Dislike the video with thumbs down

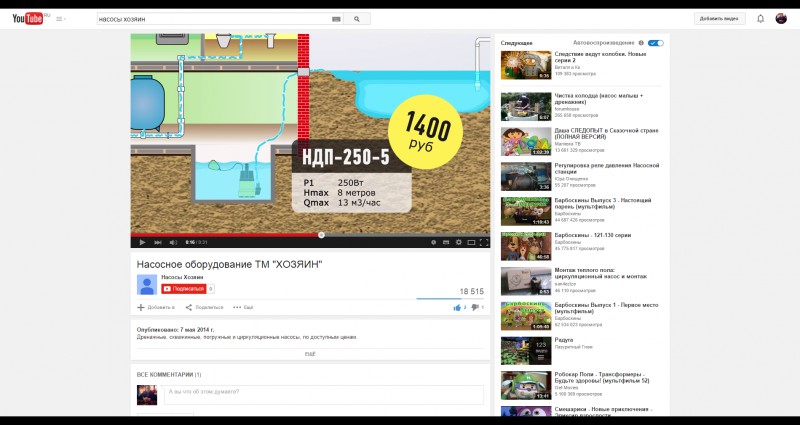coord(475,307)
